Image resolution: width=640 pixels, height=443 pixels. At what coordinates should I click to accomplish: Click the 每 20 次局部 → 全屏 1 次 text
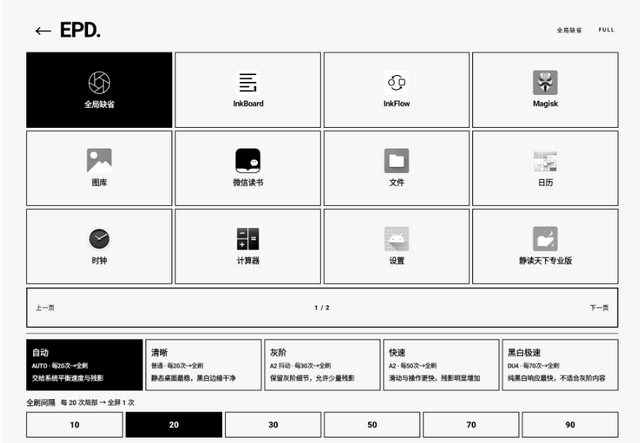click(x=98, y=403)
